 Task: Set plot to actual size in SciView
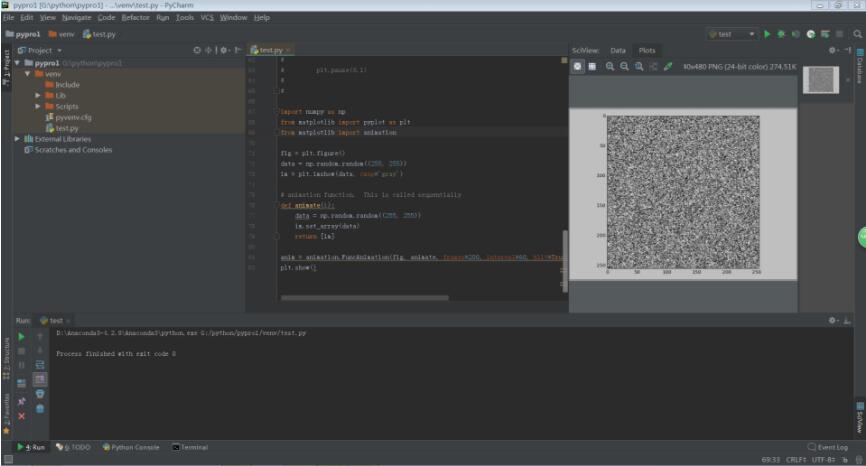point(639,66)
